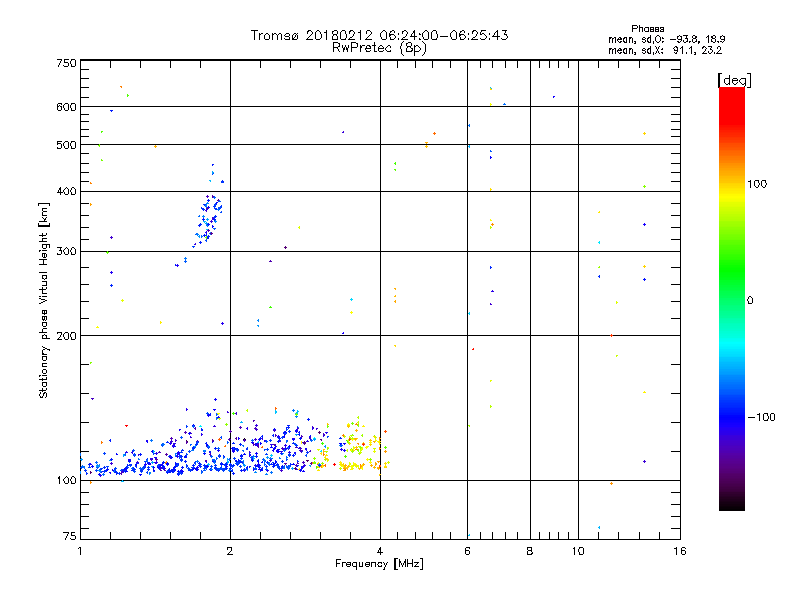Click the "mean, sd,O: -93.8, 18.9" line
The image size is (800, 600).
point(666,39)
